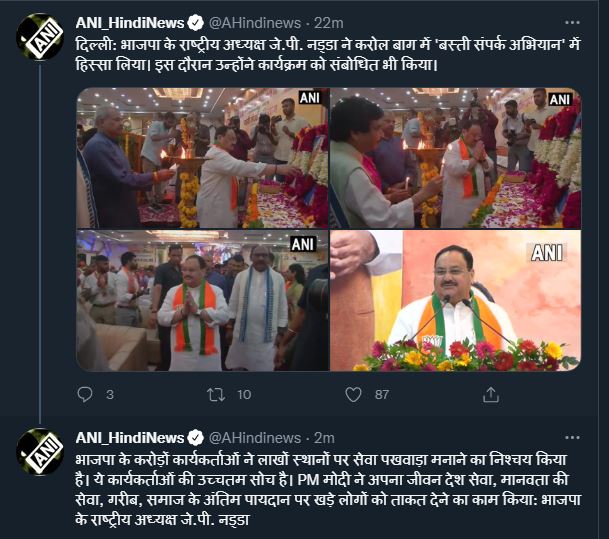This screenshot has height=539, width=609.
Task: View bottom-right podium speech photo
Action: (456, 301)
